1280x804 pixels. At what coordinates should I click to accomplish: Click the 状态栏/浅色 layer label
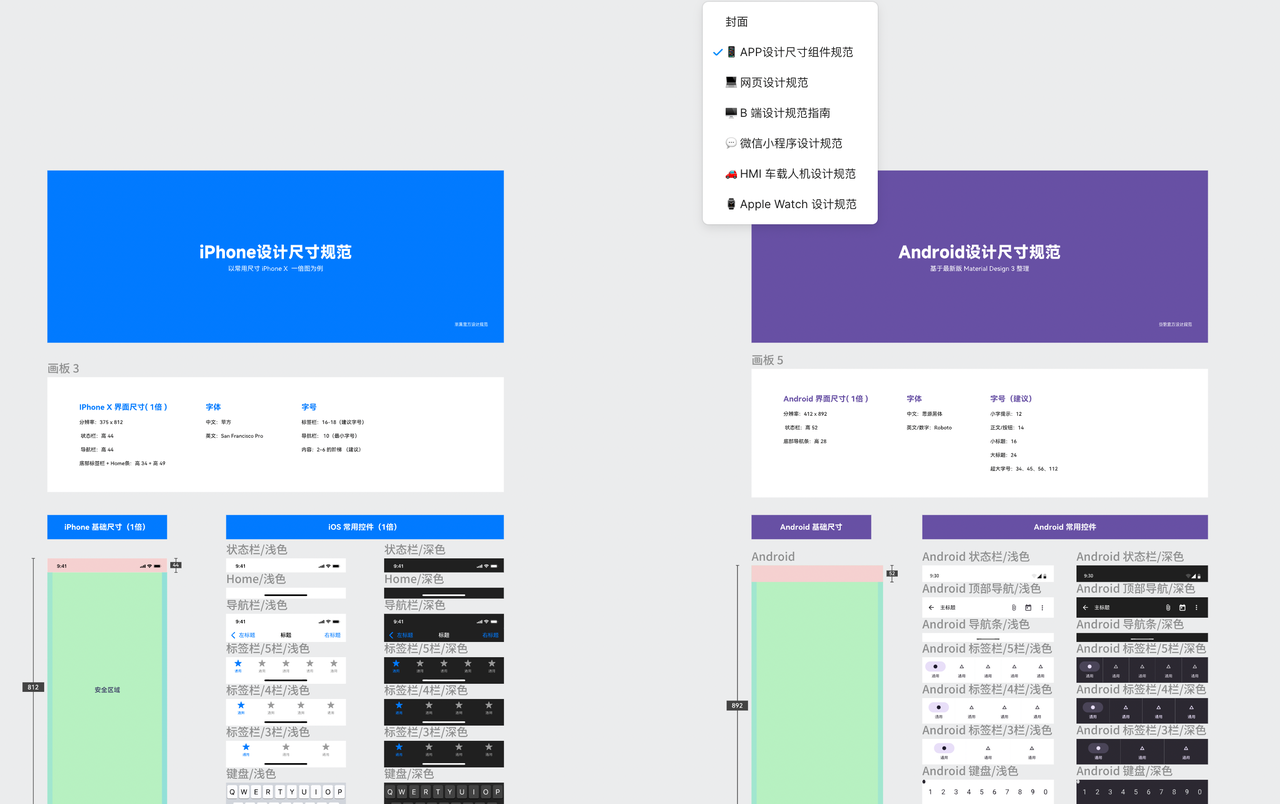(256, 550)
